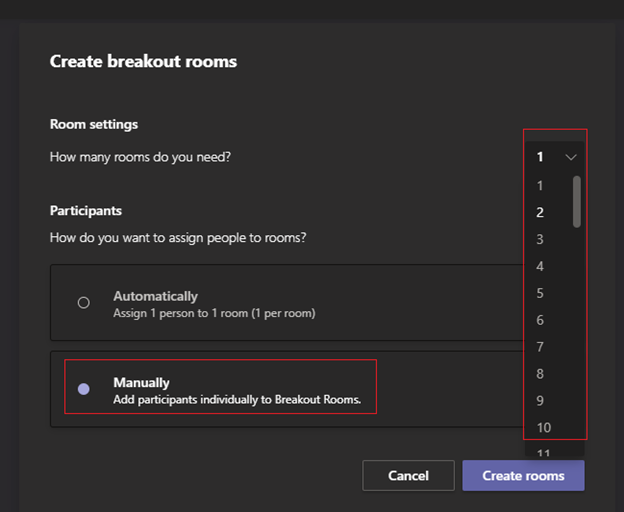Image resolution: width=624 pixels, height=512 pixels.
Task: Set number of rooms to 4
Action: click(x=540, y=266)
